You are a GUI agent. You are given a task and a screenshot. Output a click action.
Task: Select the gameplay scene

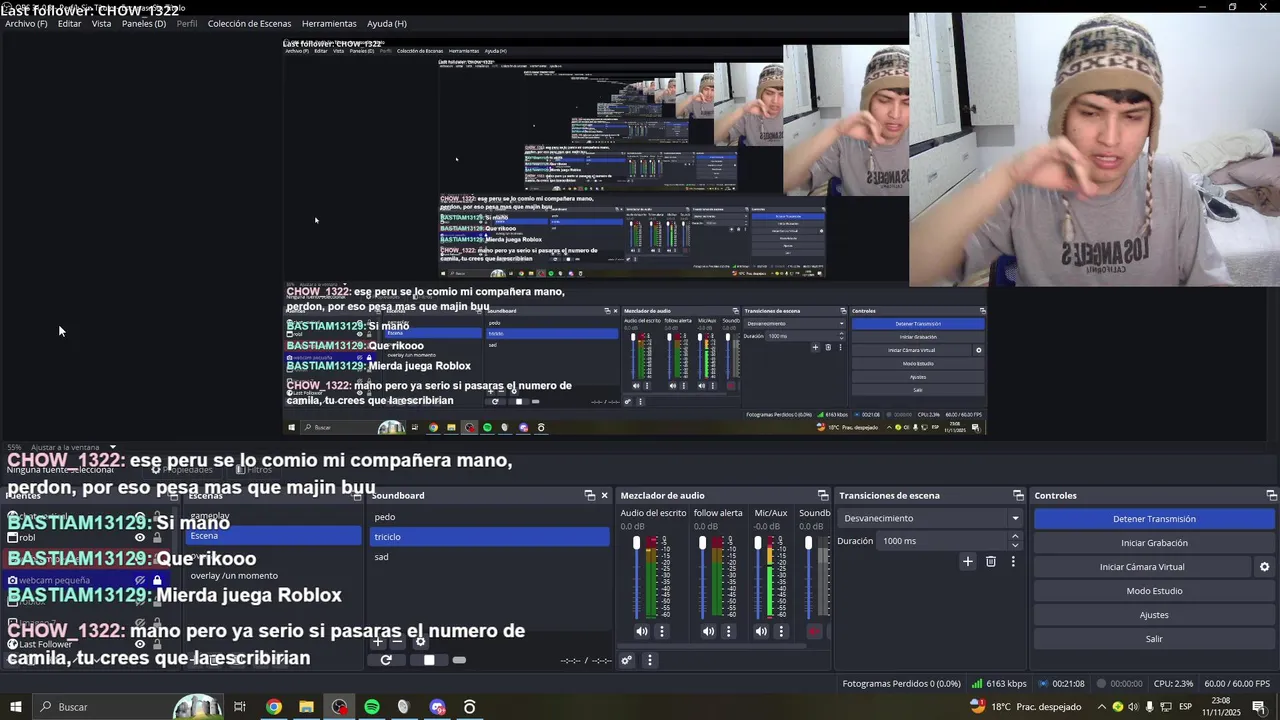272,516
